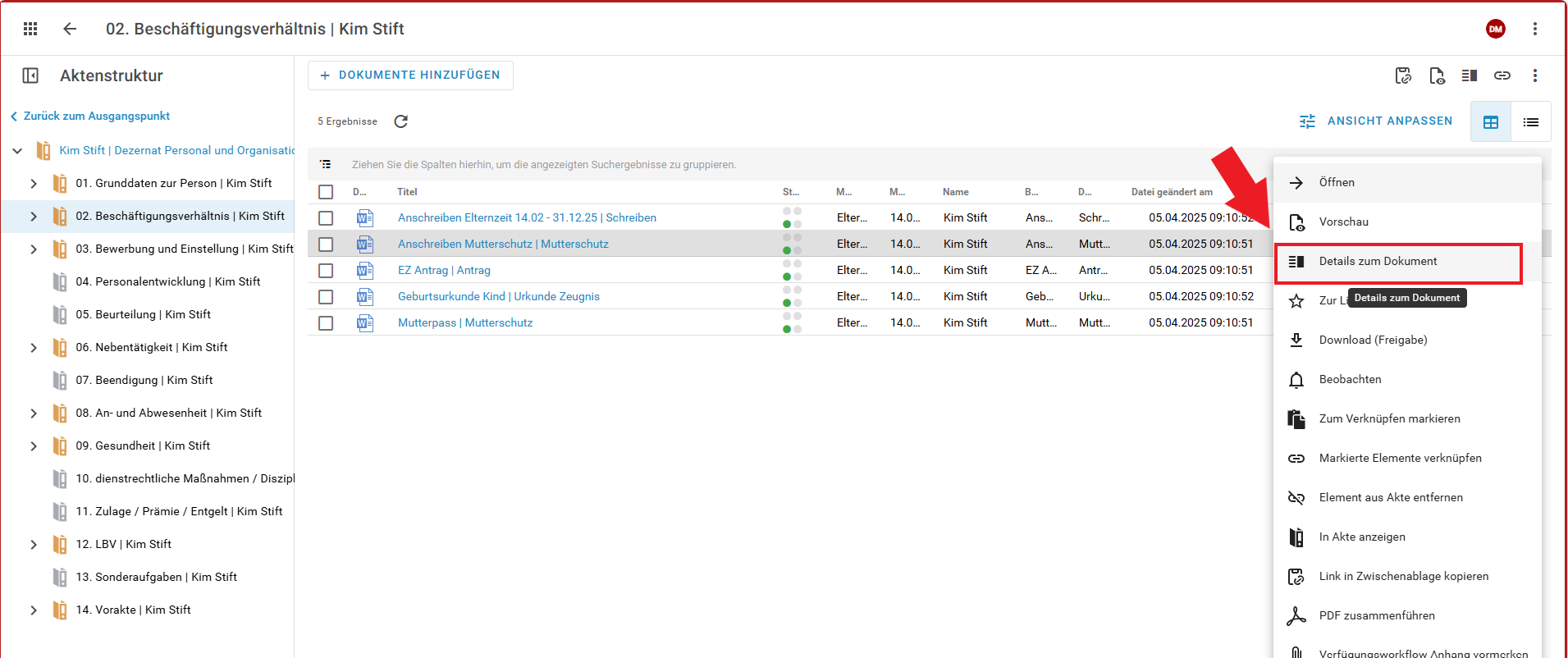Tick the checkbox for EZ Antrag
Image resolution: width=1568 pixels, height=658 pixels.
[326, 271]
